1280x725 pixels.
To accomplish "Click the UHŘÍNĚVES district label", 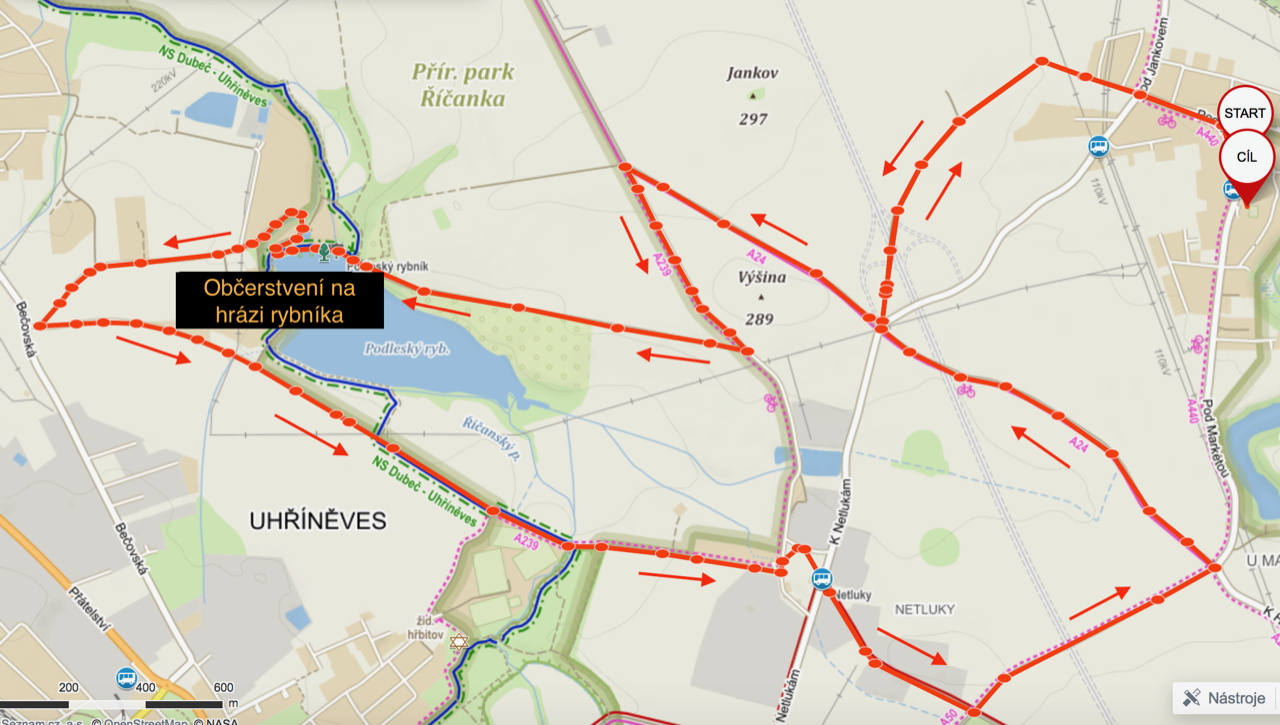I will [318, 520].
